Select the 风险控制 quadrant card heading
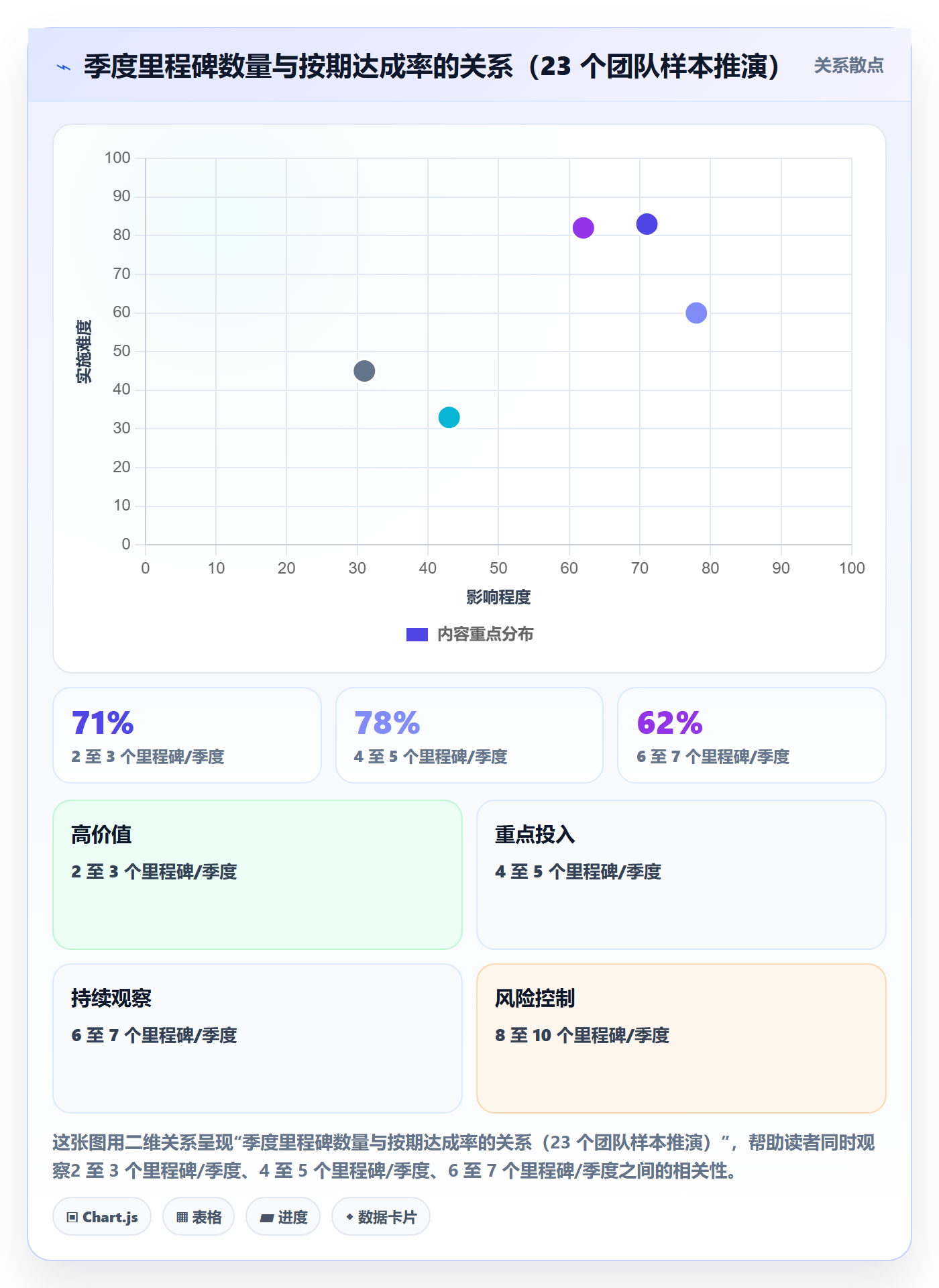The image size is (939, 1288). 535,998
